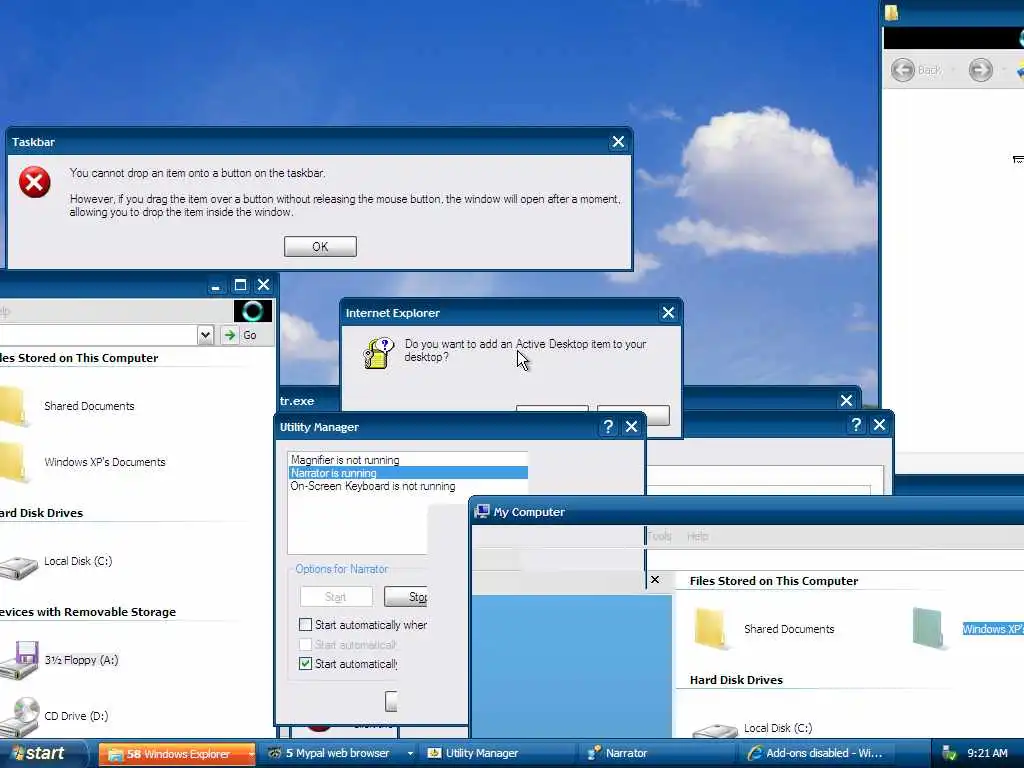The height and width of the screenshot is (768, 1024).
Task: Click OK in the Taskbar error dialog
Action: pos(320,246)
